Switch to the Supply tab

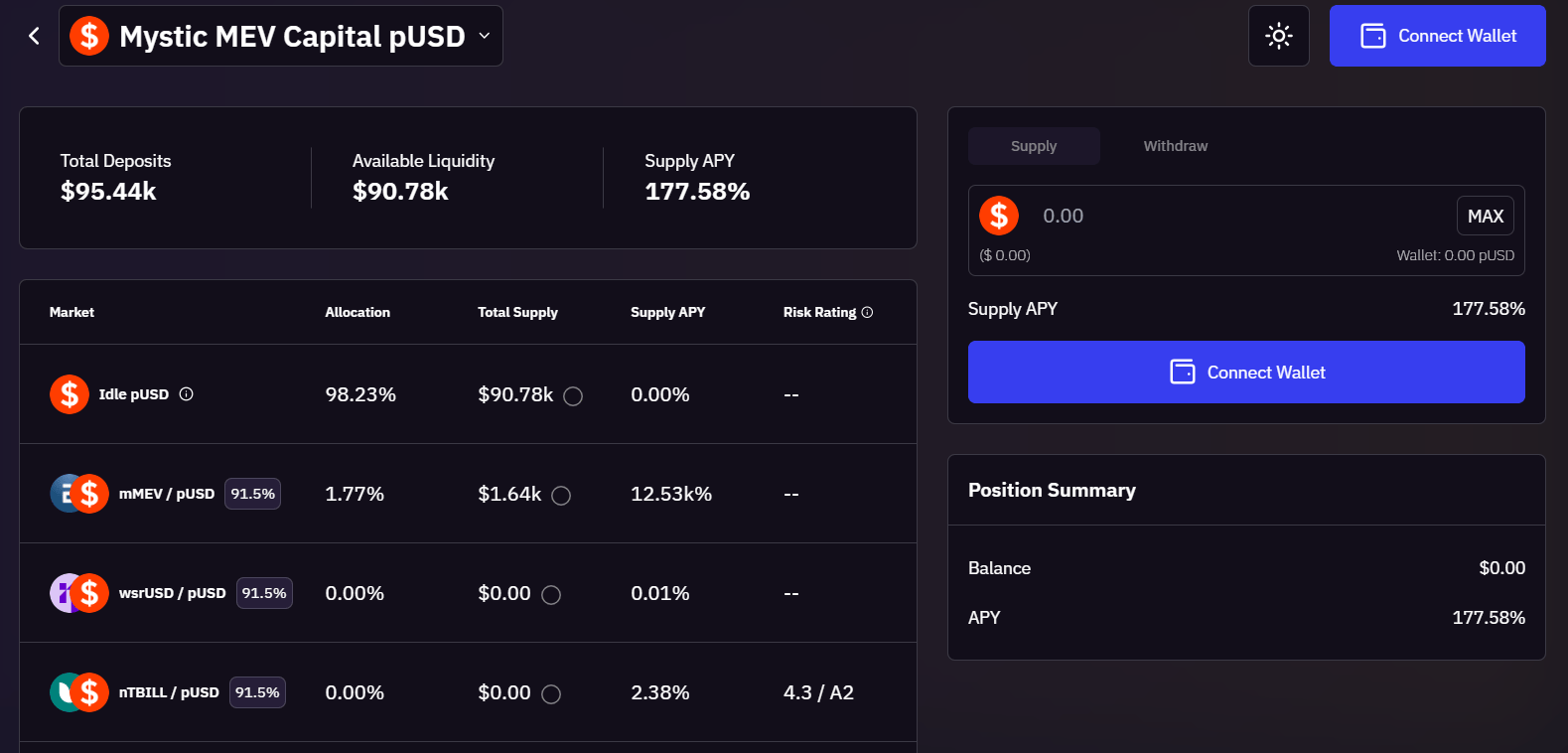pos(1034,146)
